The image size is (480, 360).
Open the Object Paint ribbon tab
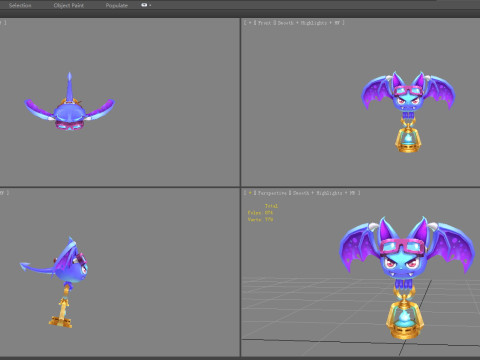(69, 5)
